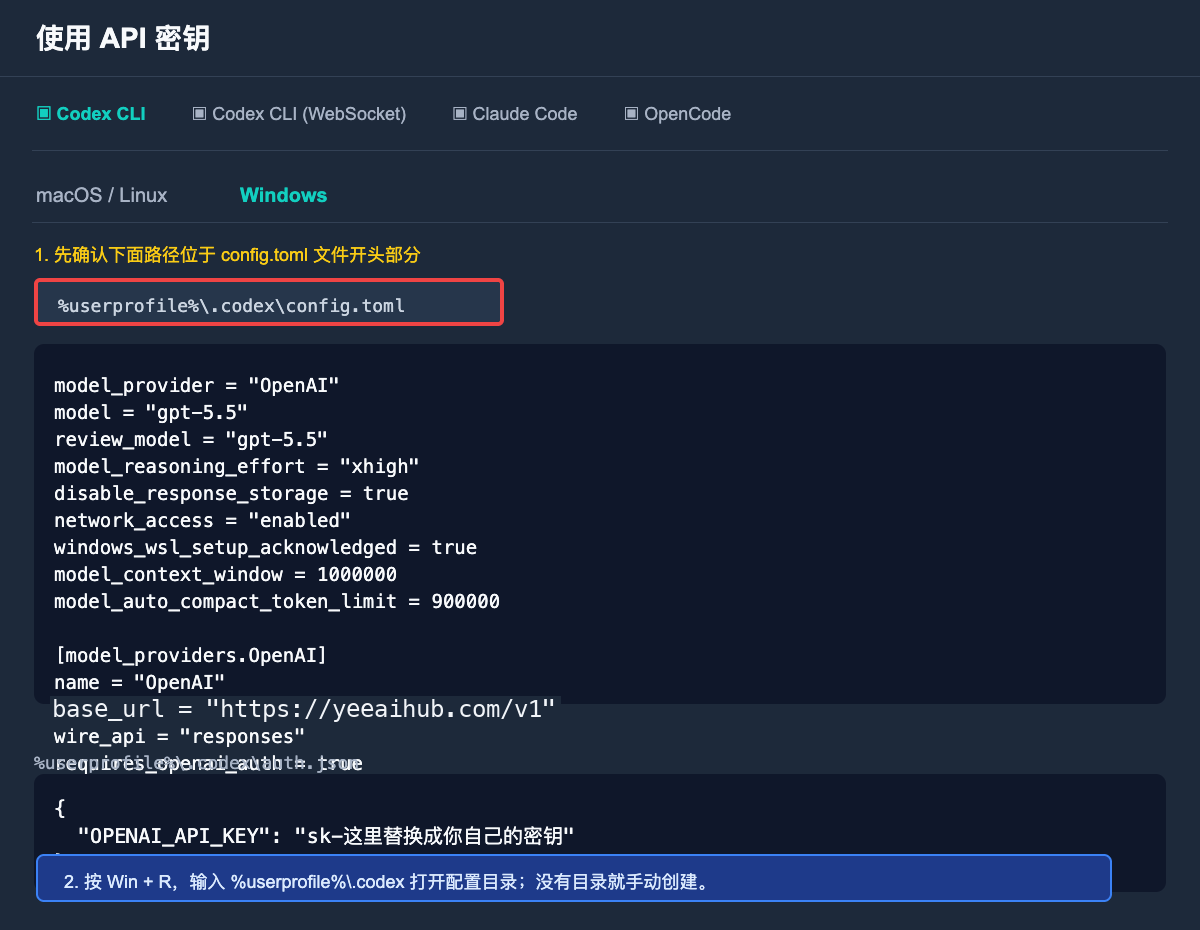Screen dimensions: 1200x930
Task: Click the model_reasoning_effort = "xhigh" line
Action: click(237, 467)
